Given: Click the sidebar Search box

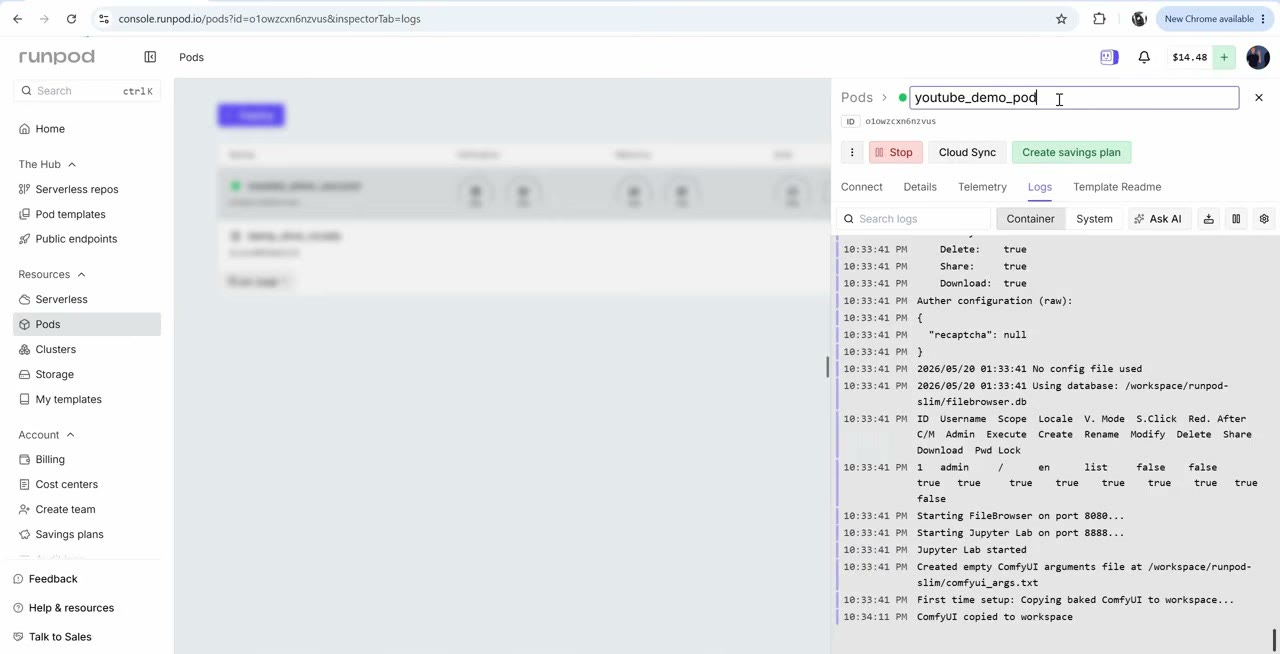Looking at the screenshot, I should pos(87,91).
